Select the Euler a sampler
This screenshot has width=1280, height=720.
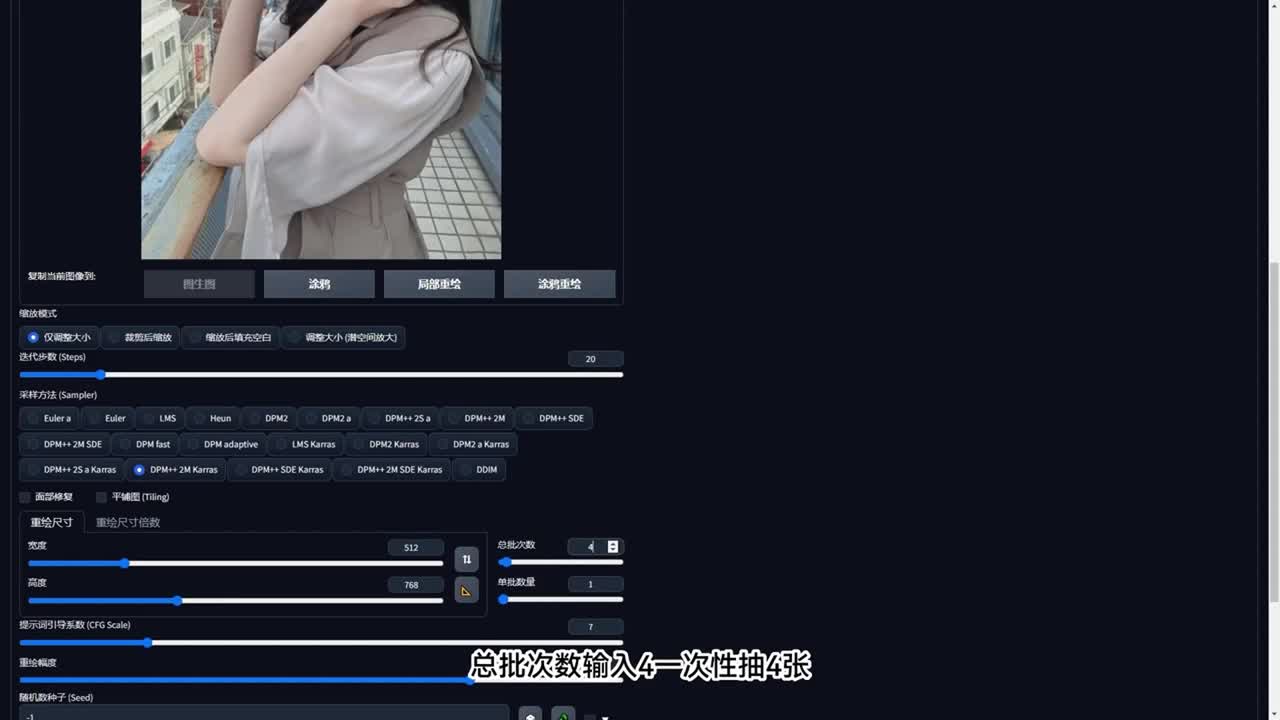(48, 418)
